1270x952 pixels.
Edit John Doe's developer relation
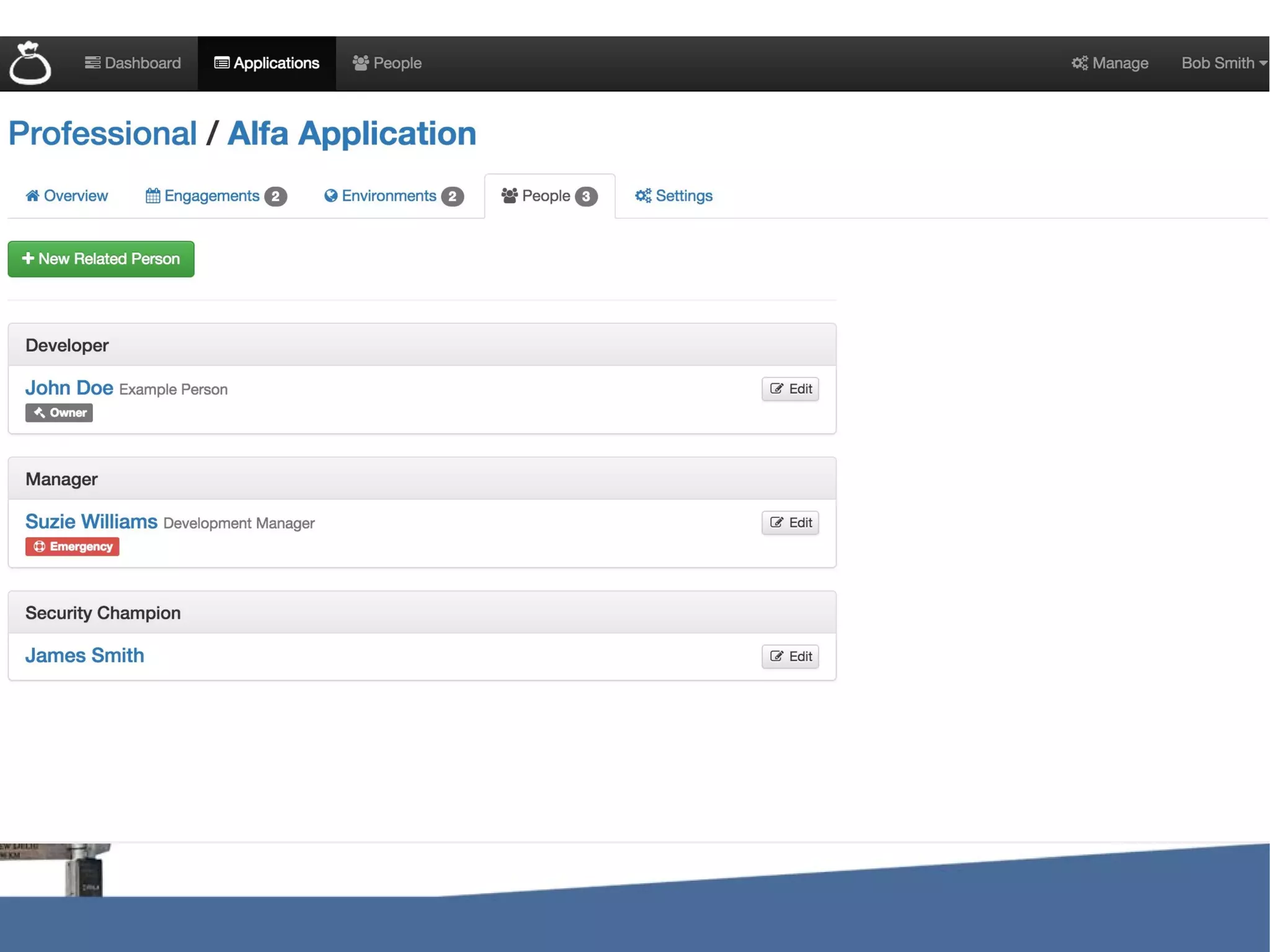(790, 389)
